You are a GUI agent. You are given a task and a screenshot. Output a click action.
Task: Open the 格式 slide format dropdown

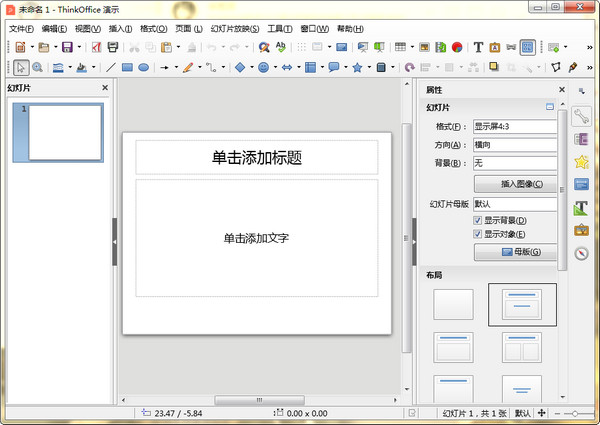click(x=514, y=127)
